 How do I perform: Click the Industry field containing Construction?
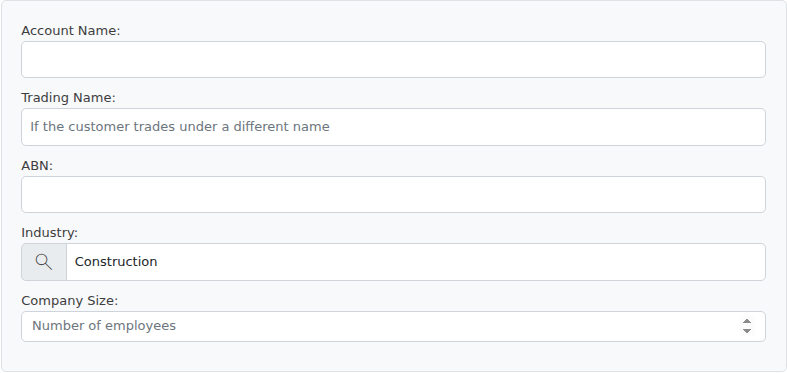click(416, 262)
